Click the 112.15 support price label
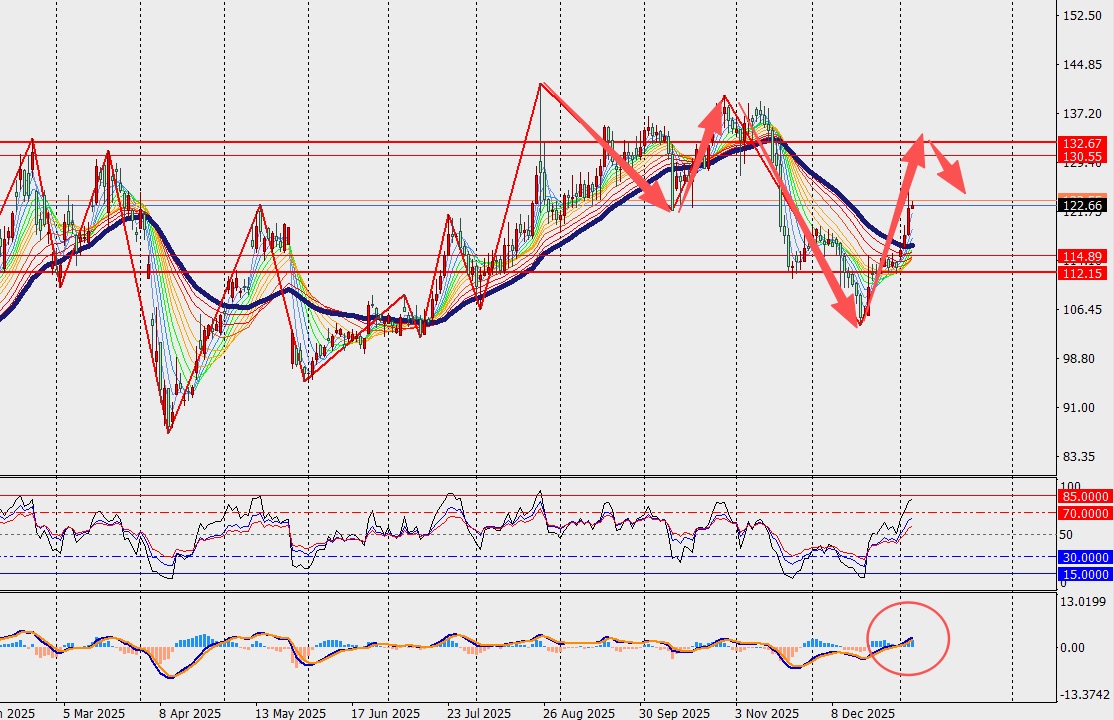The image size is (1114, 720). tap(1081, 273)
